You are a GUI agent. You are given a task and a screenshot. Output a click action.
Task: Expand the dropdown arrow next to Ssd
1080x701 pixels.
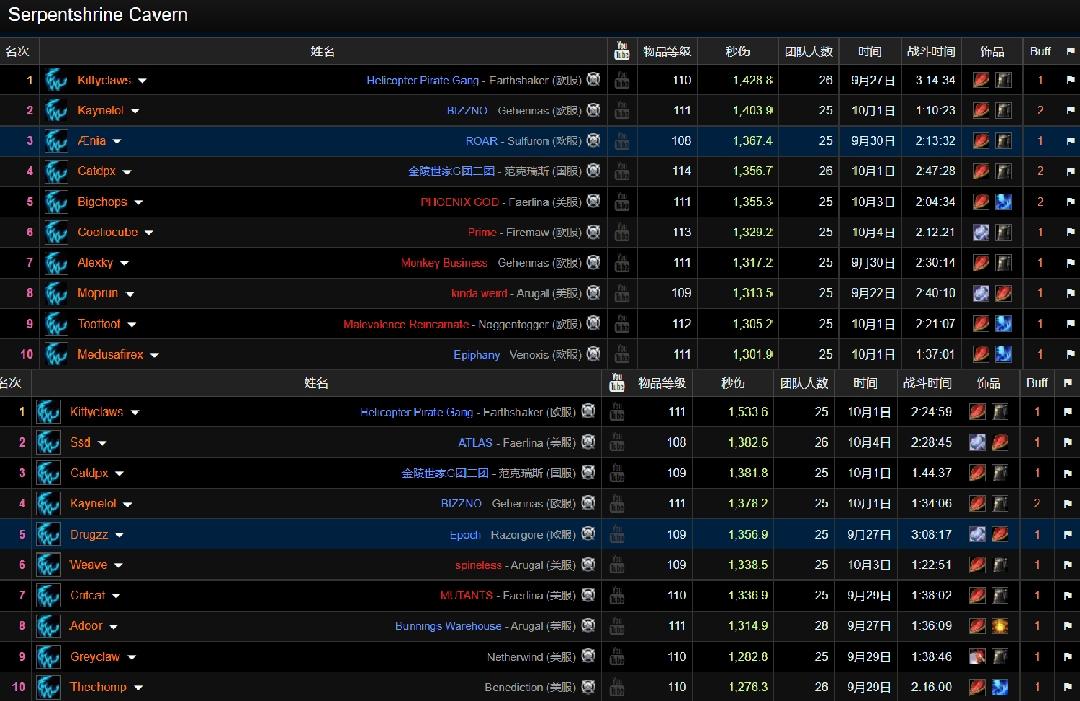(x=102, y=443)
